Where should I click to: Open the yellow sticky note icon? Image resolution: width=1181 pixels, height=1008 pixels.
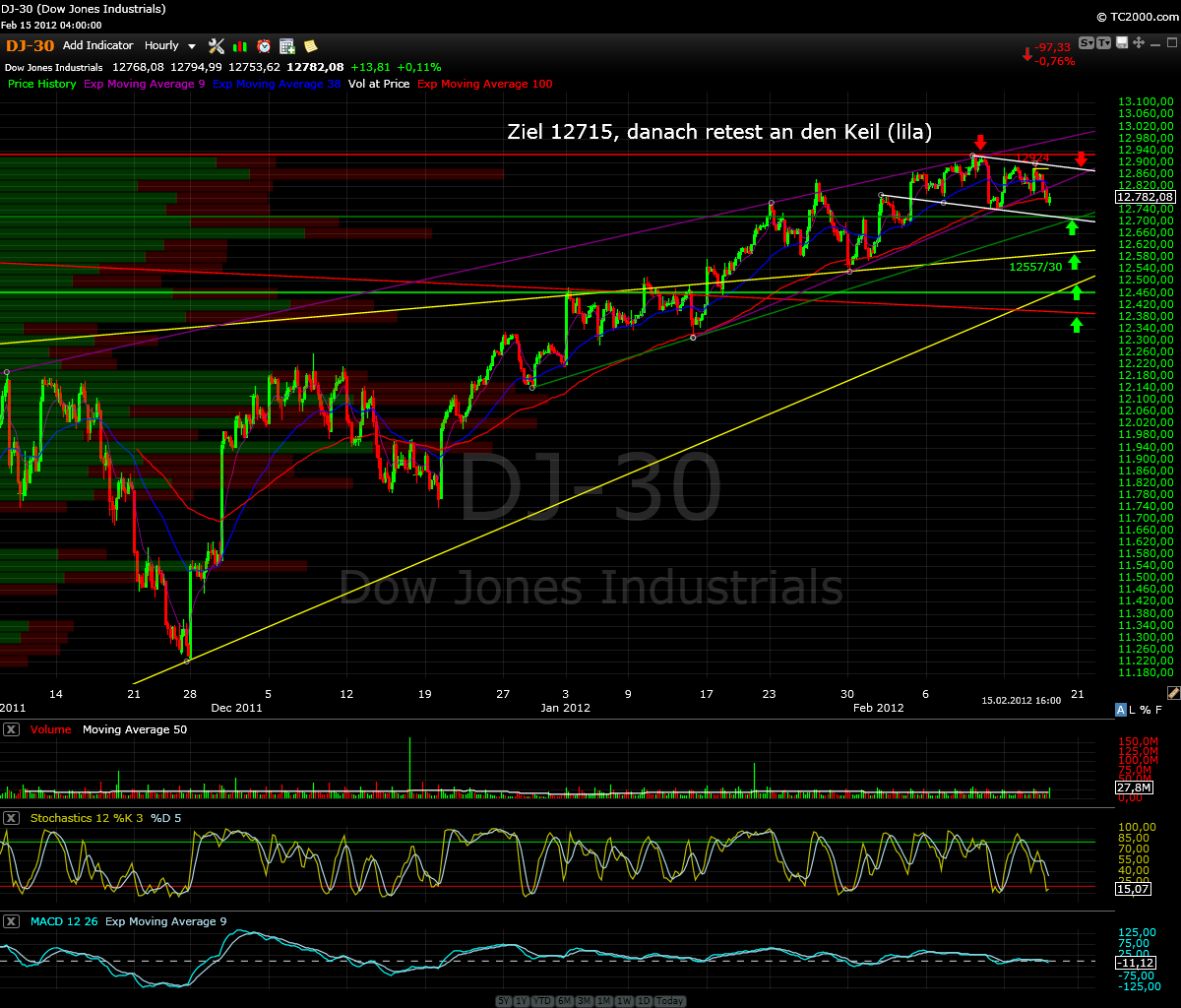click(x=310, y=46)
